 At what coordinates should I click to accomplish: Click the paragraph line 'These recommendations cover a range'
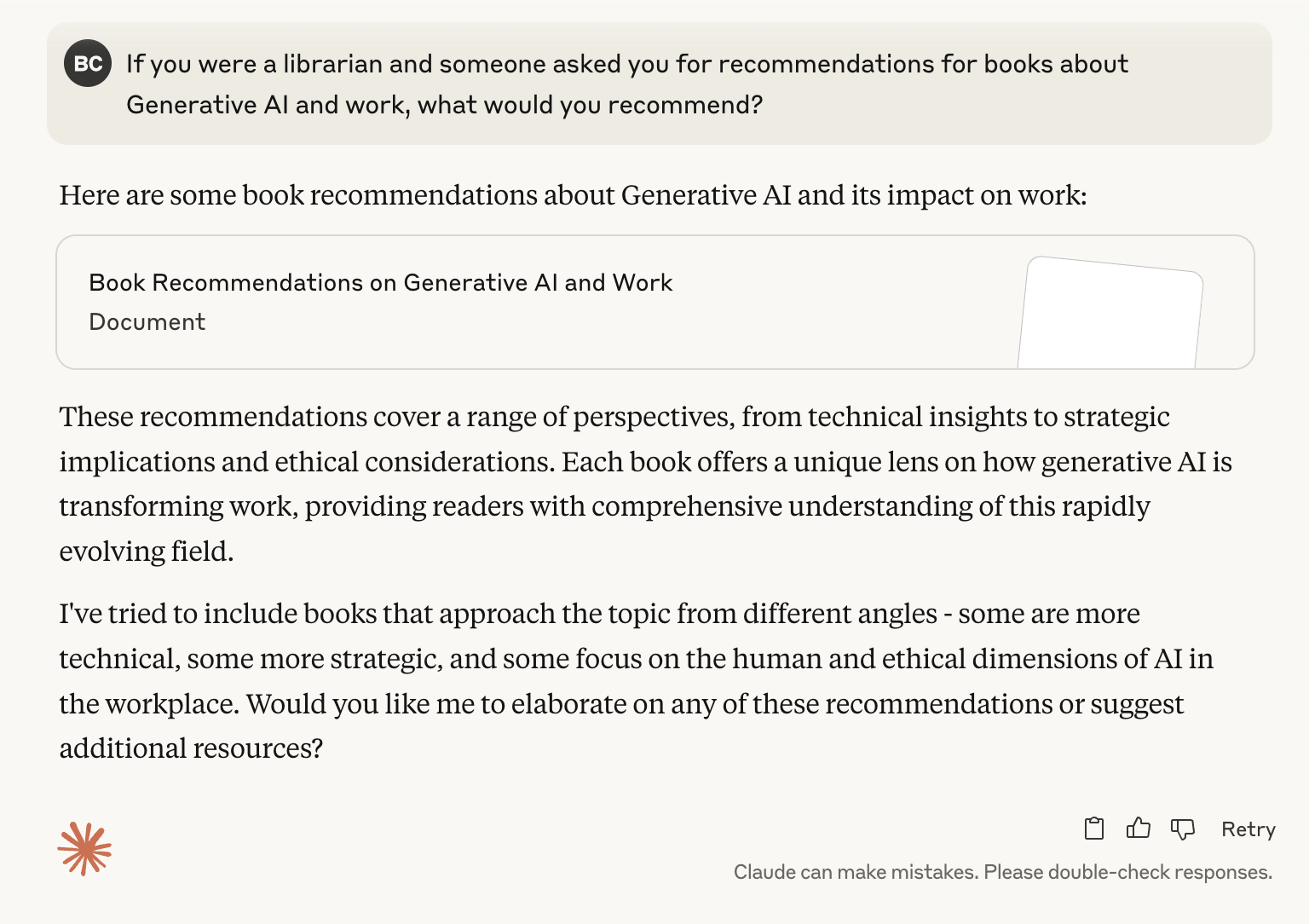click(x=614, y=417)
